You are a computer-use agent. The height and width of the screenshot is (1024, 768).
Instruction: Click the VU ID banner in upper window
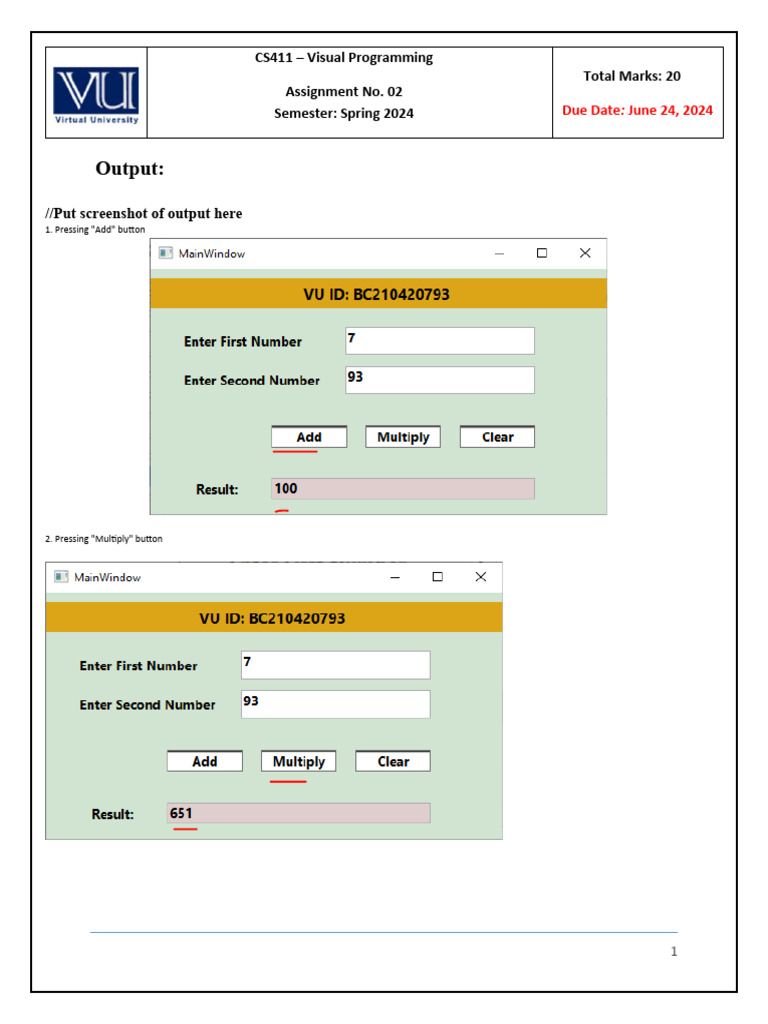[378, 294]
